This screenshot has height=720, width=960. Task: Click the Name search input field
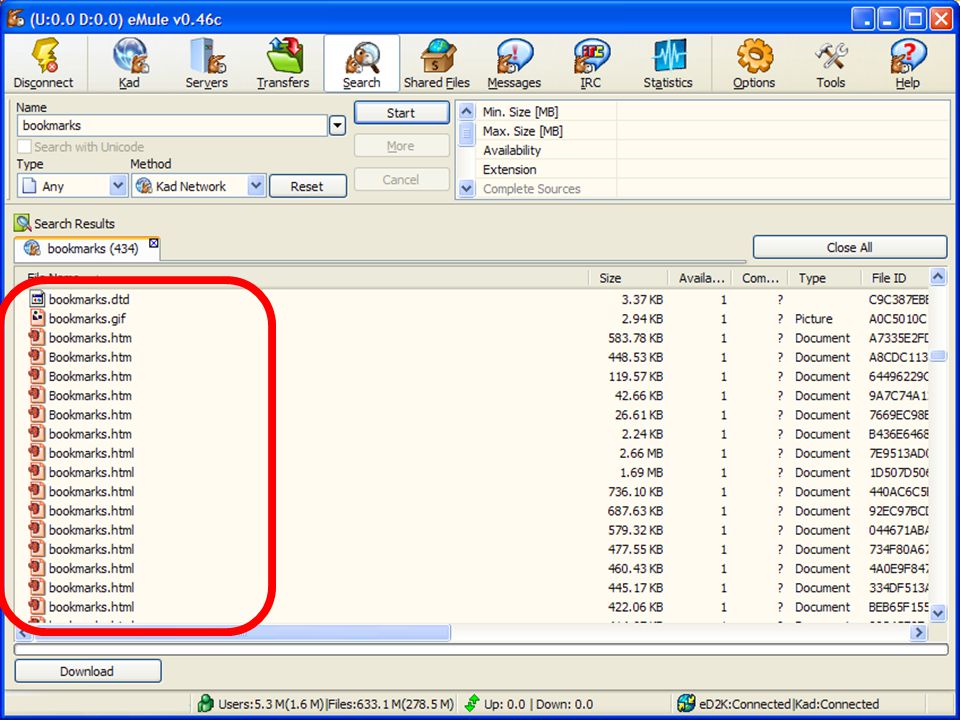[172, 126]
